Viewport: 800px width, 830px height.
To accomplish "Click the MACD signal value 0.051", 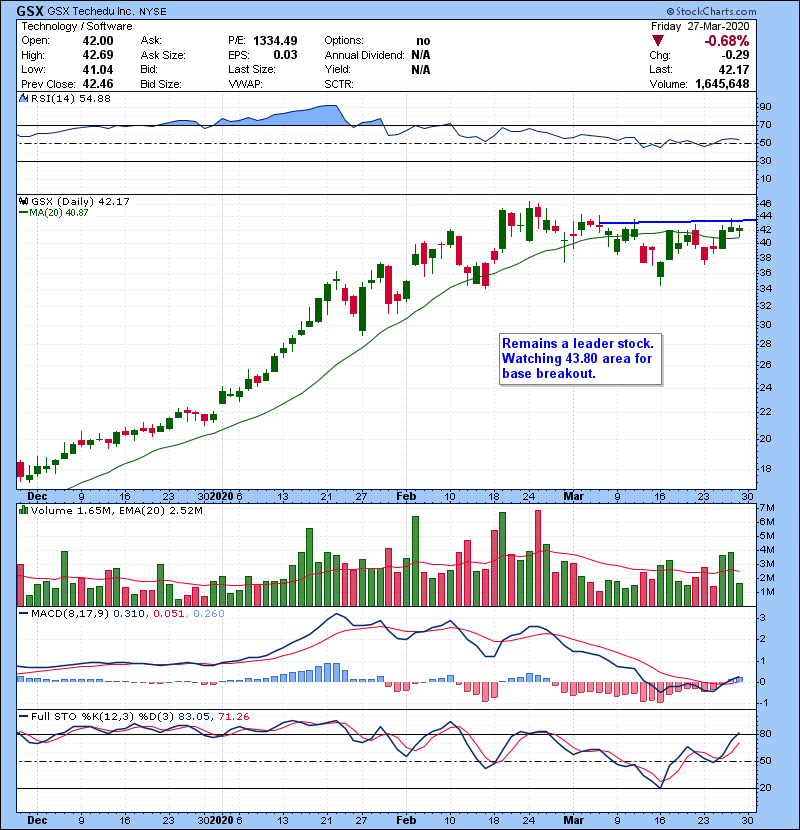I will [169, 614].
